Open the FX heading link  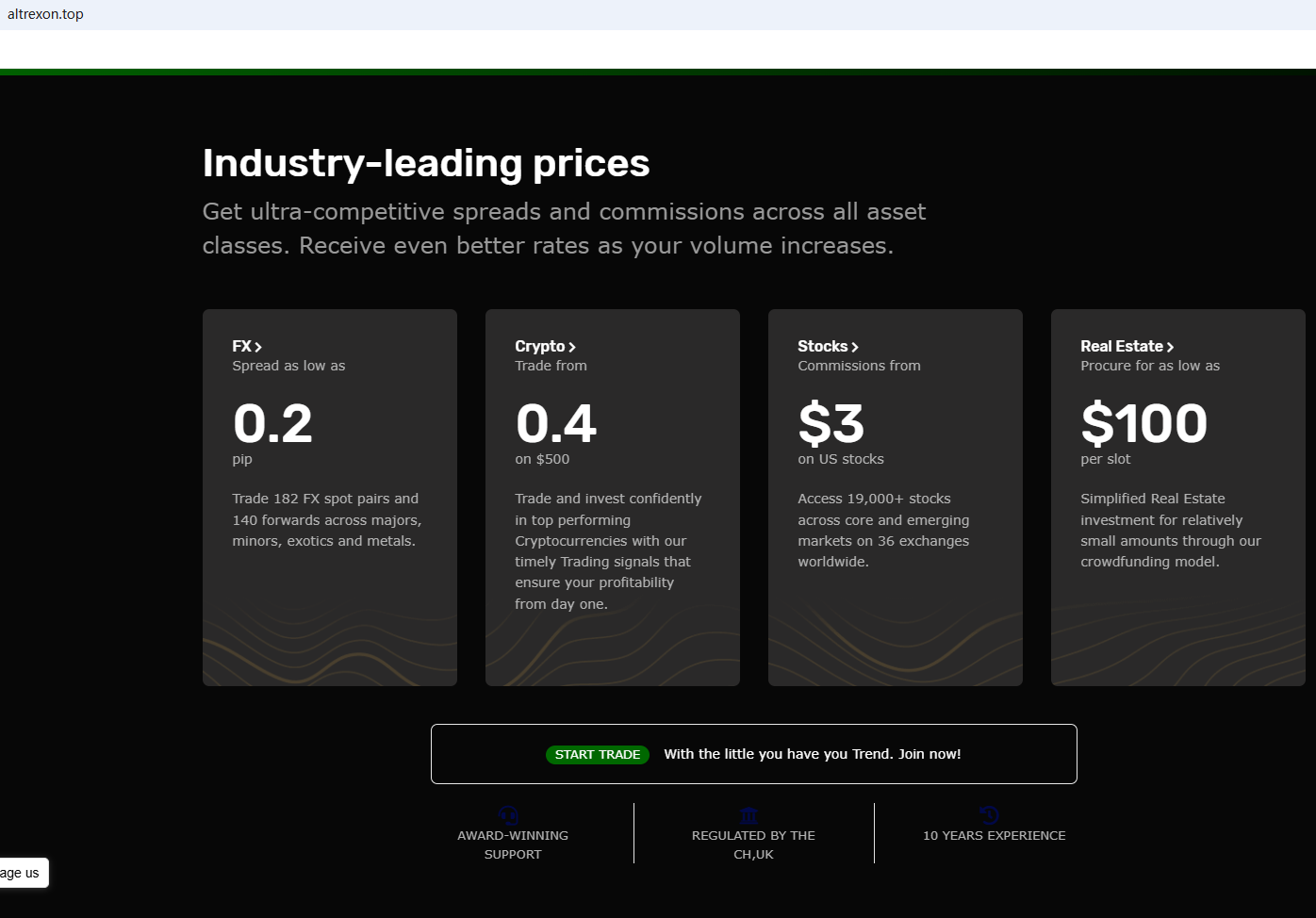click(242, 346)
